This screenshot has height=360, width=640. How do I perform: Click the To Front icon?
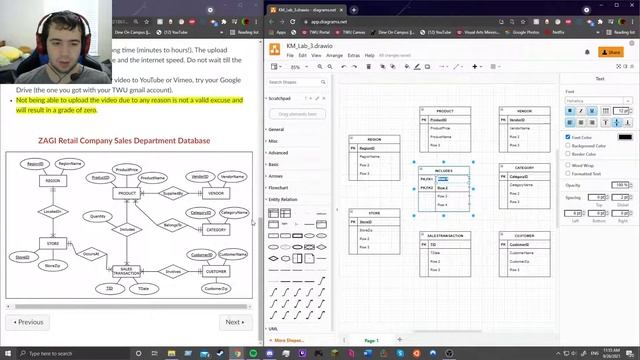[383, 67]
